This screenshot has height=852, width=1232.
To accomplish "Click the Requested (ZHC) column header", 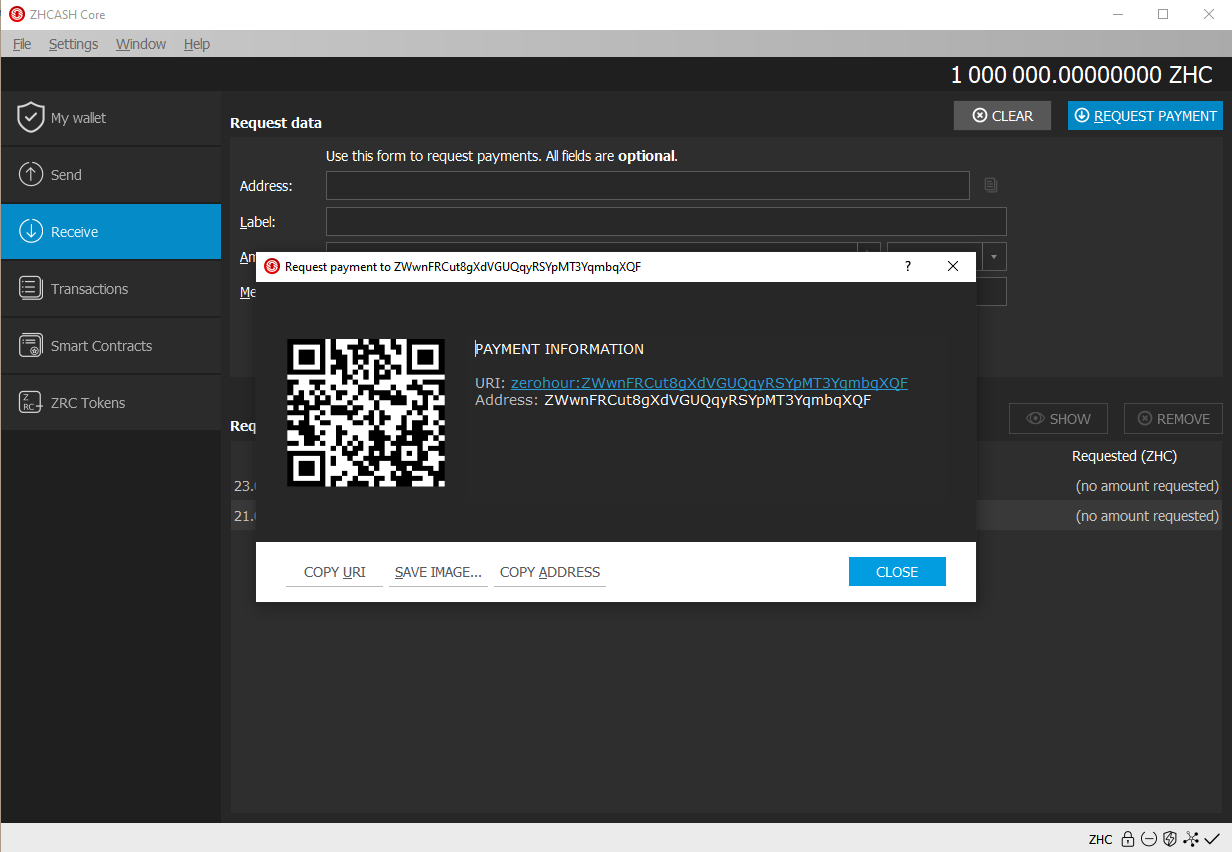I will (x=1124, y=456).
